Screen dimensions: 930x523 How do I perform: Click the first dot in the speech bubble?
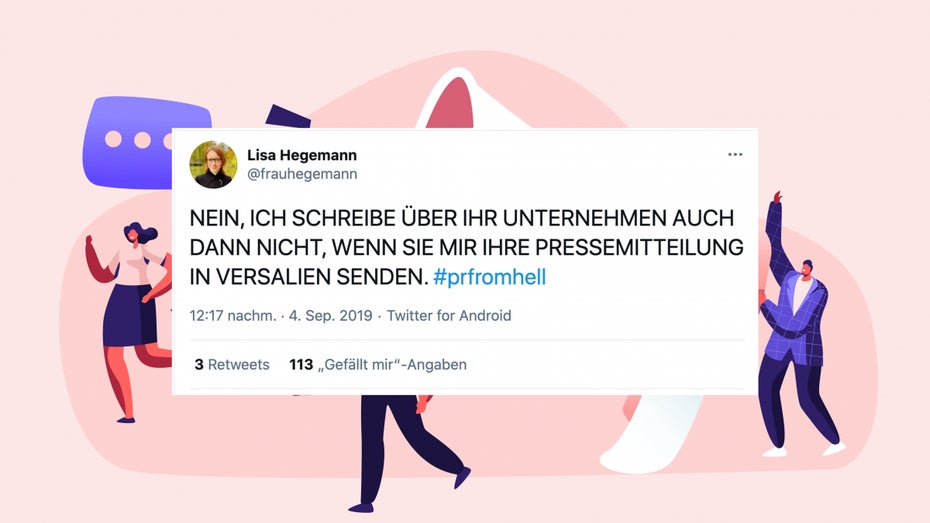coord(113,139)
